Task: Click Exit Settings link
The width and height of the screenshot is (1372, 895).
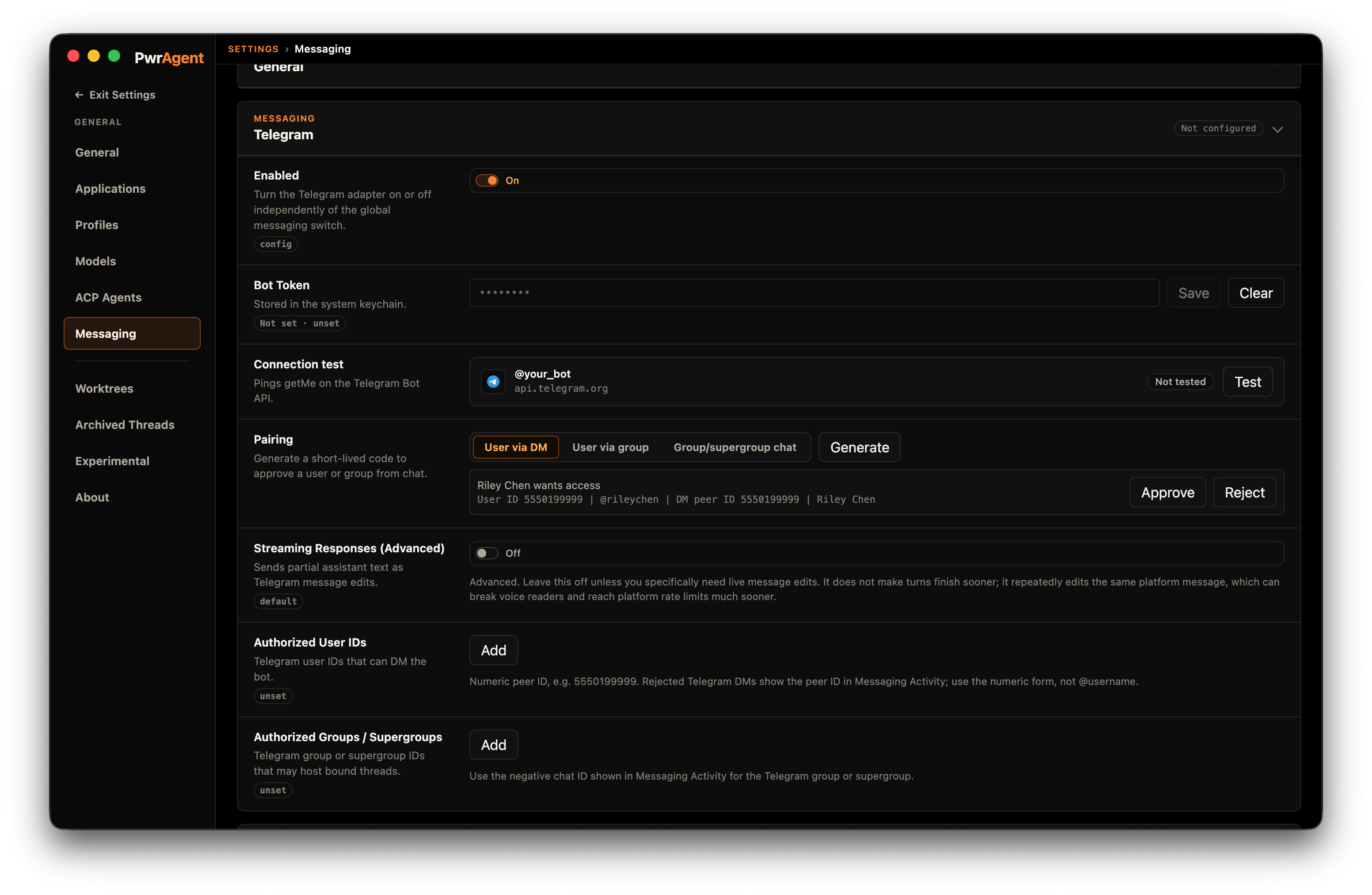Action: 115,95
